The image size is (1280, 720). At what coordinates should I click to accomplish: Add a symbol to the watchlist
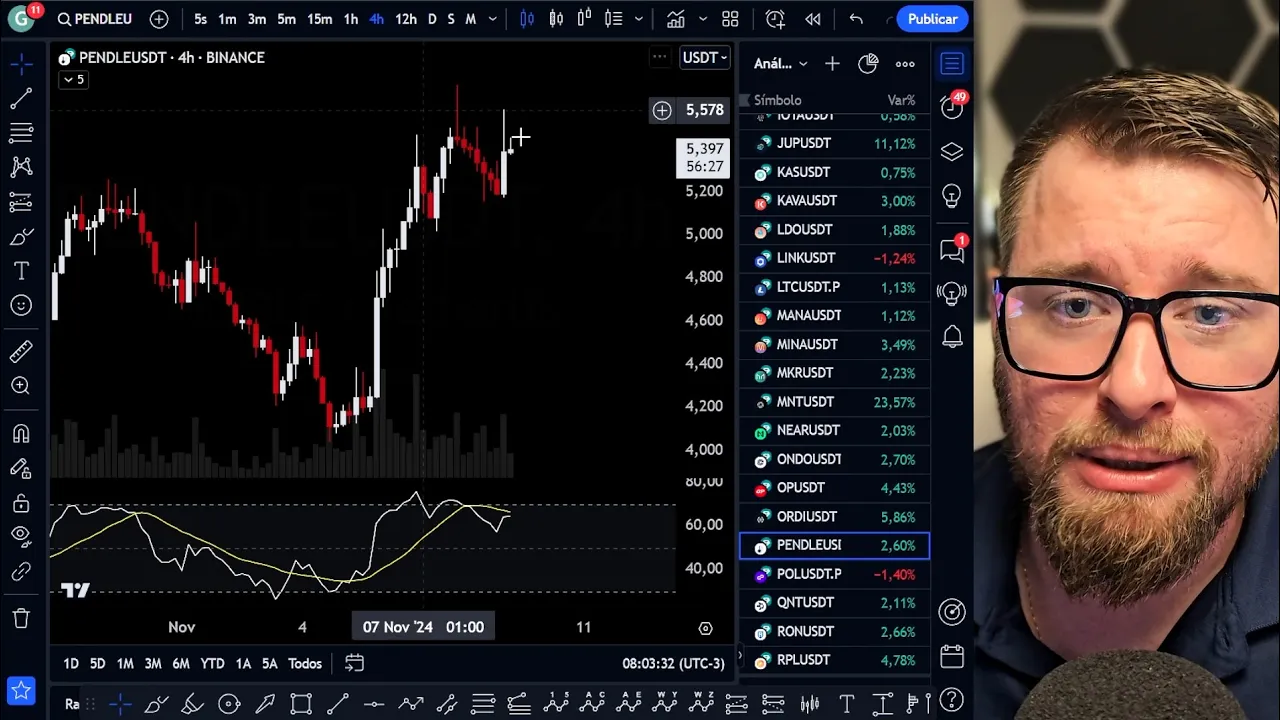832,64
